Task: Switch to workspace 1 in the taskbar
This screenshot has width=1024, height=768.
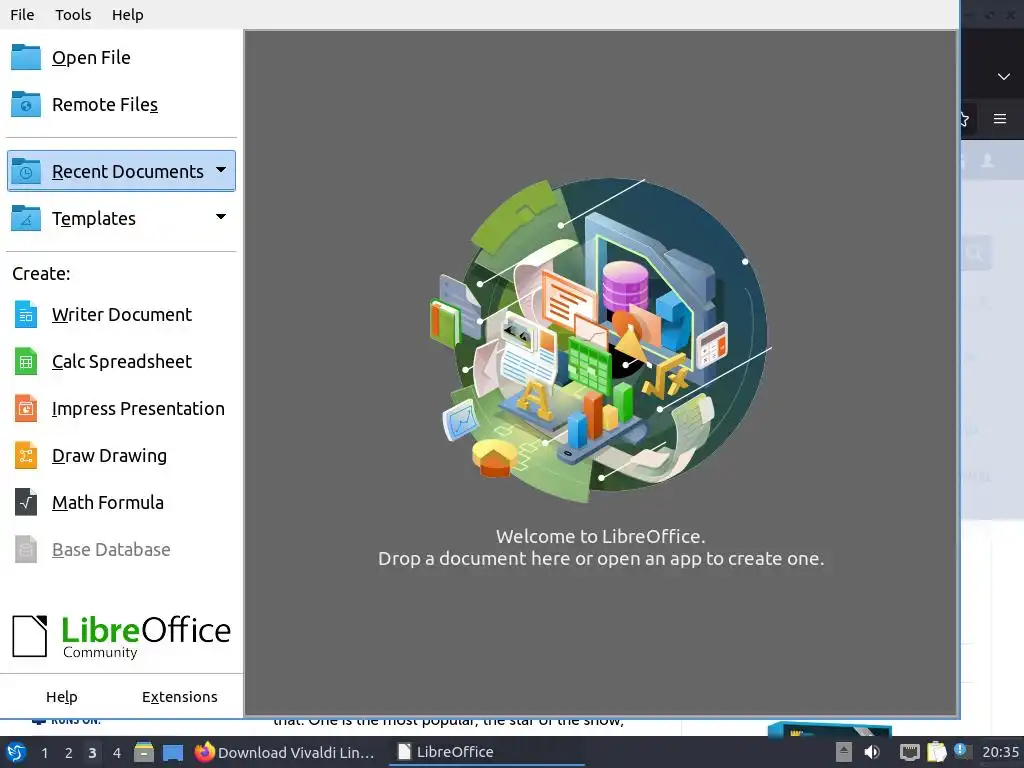Action: coord(44,753)
